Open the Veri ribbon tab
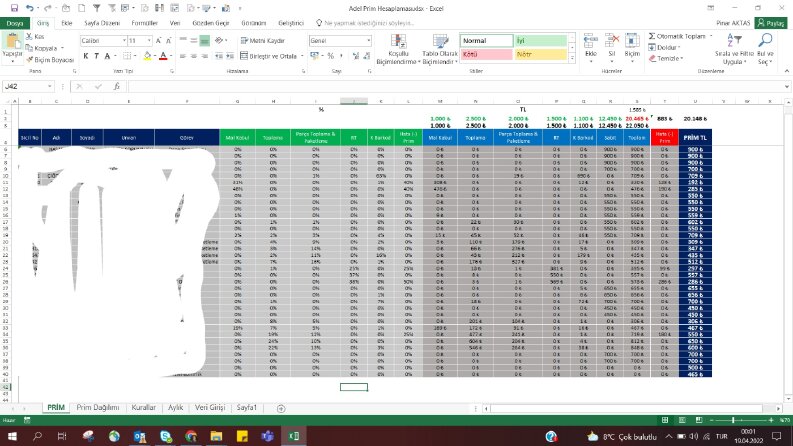Viewport: 793px width, 446px height. (x=175, y=23)
